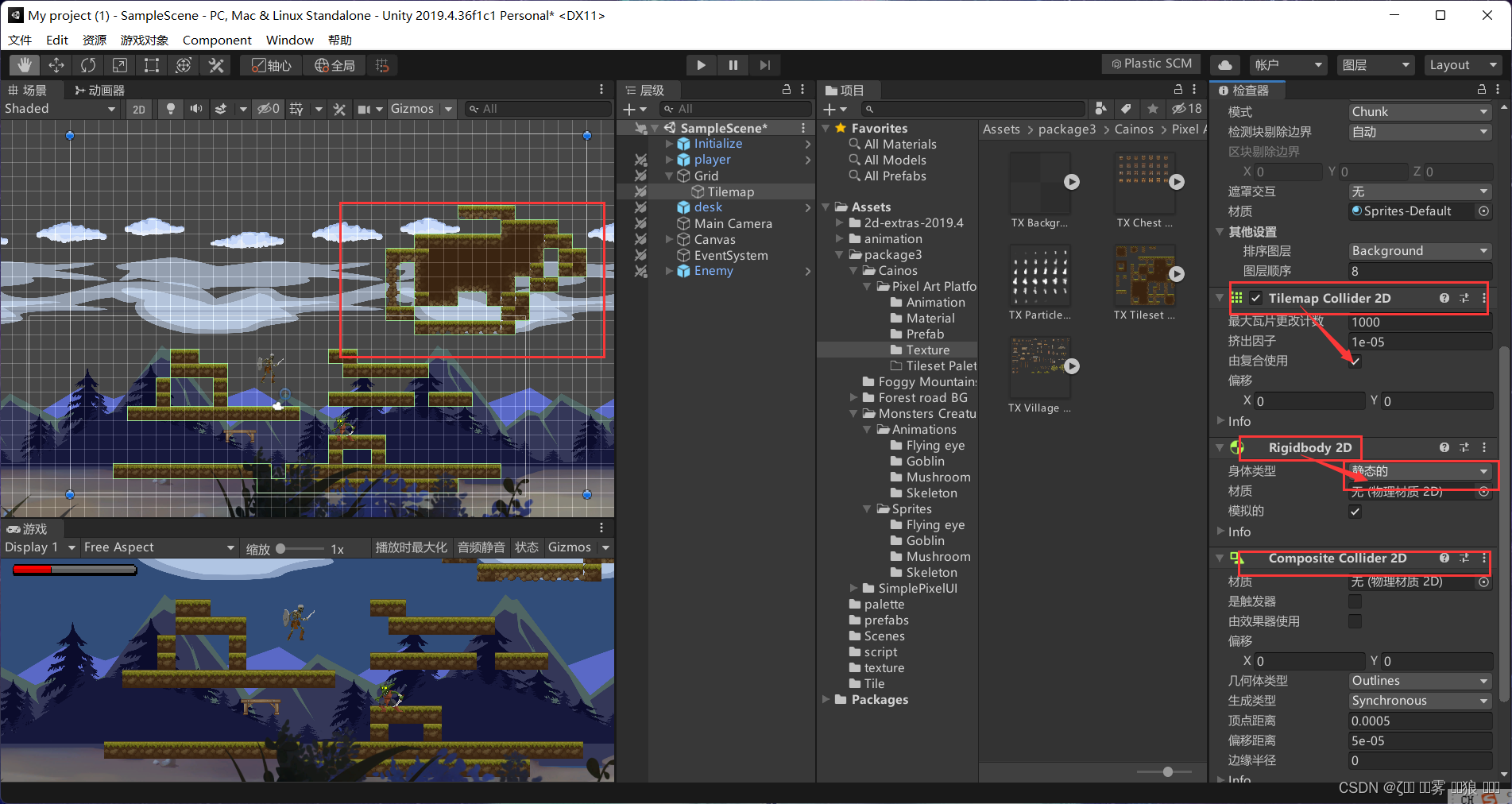
Task: Toggle scene grid visibility icon
Action: click(x=296, y=109)
